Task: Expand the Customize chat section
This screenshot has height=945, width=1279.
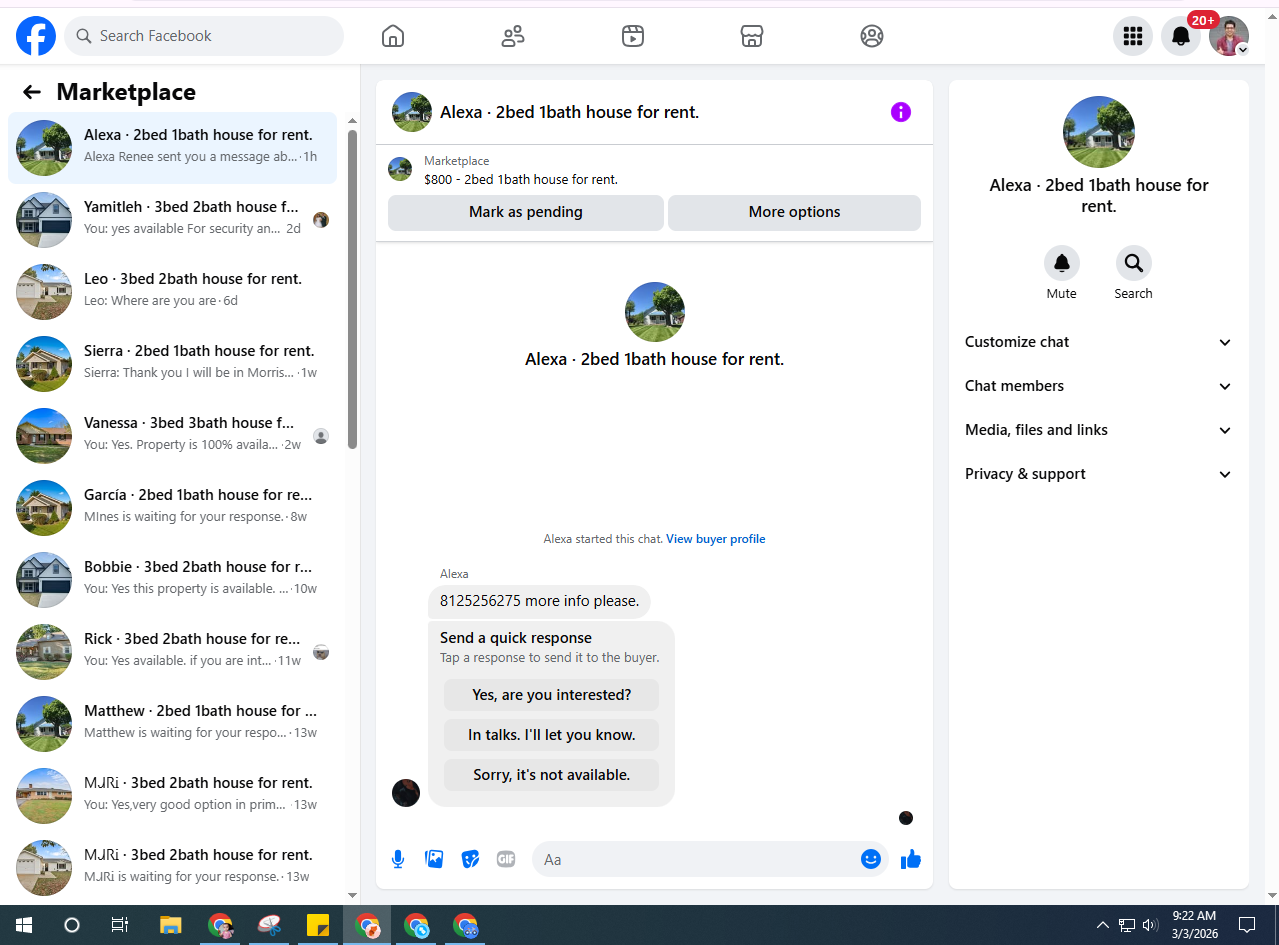Action: tap(1098, 342)
